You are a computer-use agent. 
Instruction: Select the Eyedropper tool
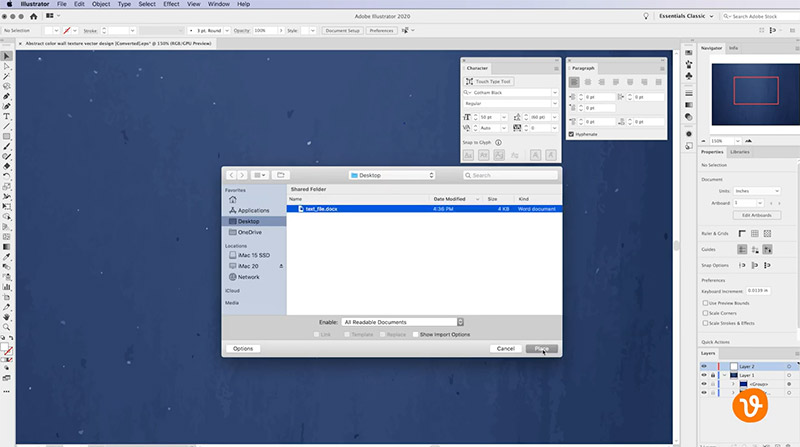[7, 257]
